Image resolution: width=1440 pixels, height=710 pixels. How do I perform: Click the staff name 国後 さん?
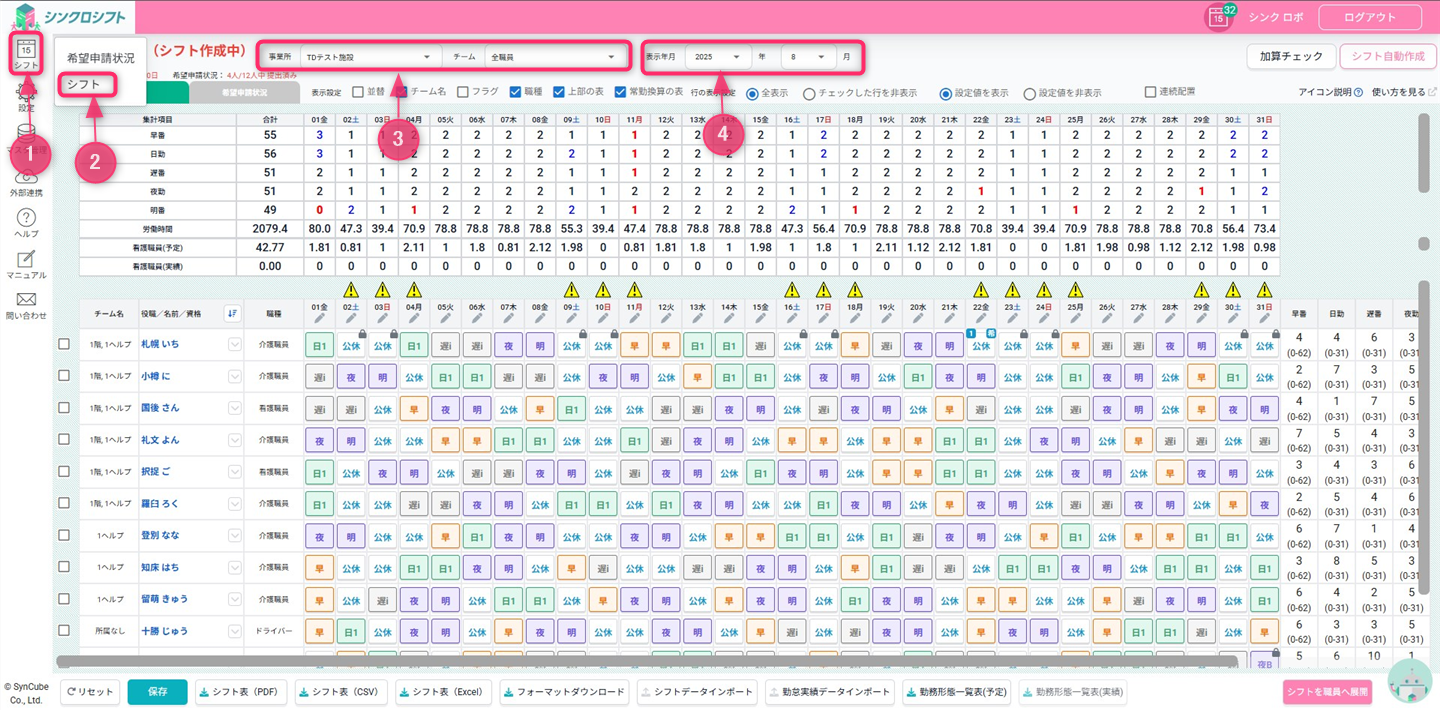[x=160, y=408]
